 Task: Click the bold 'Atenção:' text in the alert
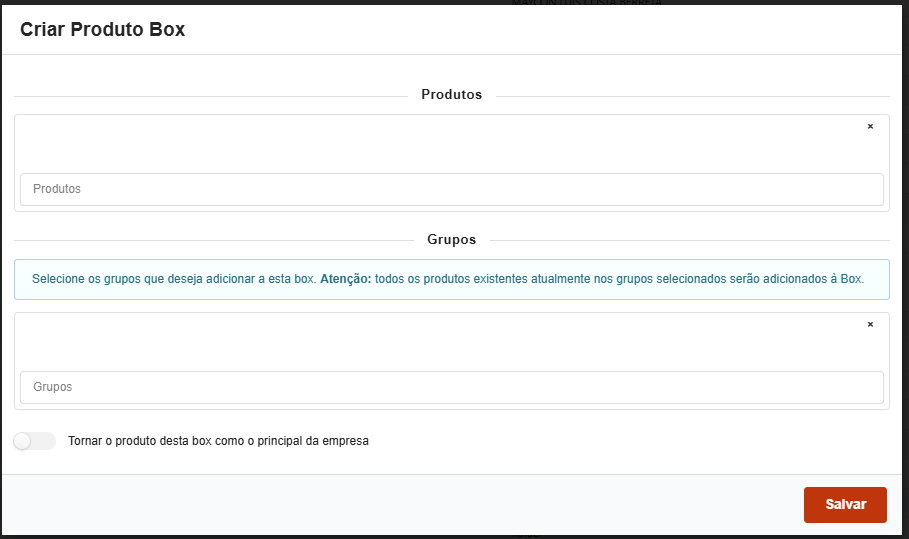coord(345,279)
